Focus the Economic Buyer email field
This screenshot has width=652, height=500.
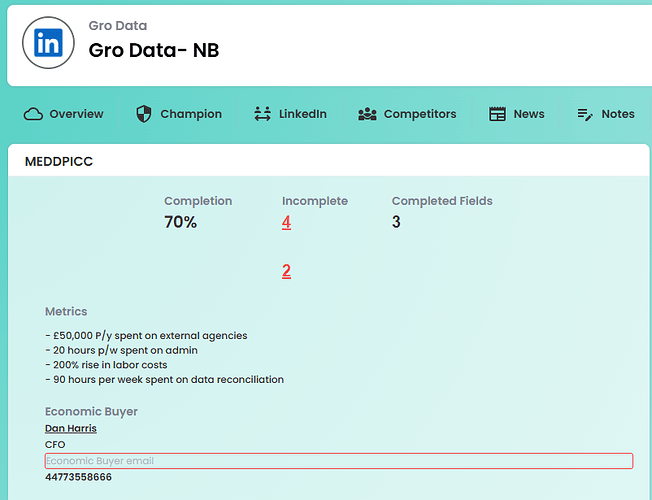pyautogui.click(x=339, y=461)
